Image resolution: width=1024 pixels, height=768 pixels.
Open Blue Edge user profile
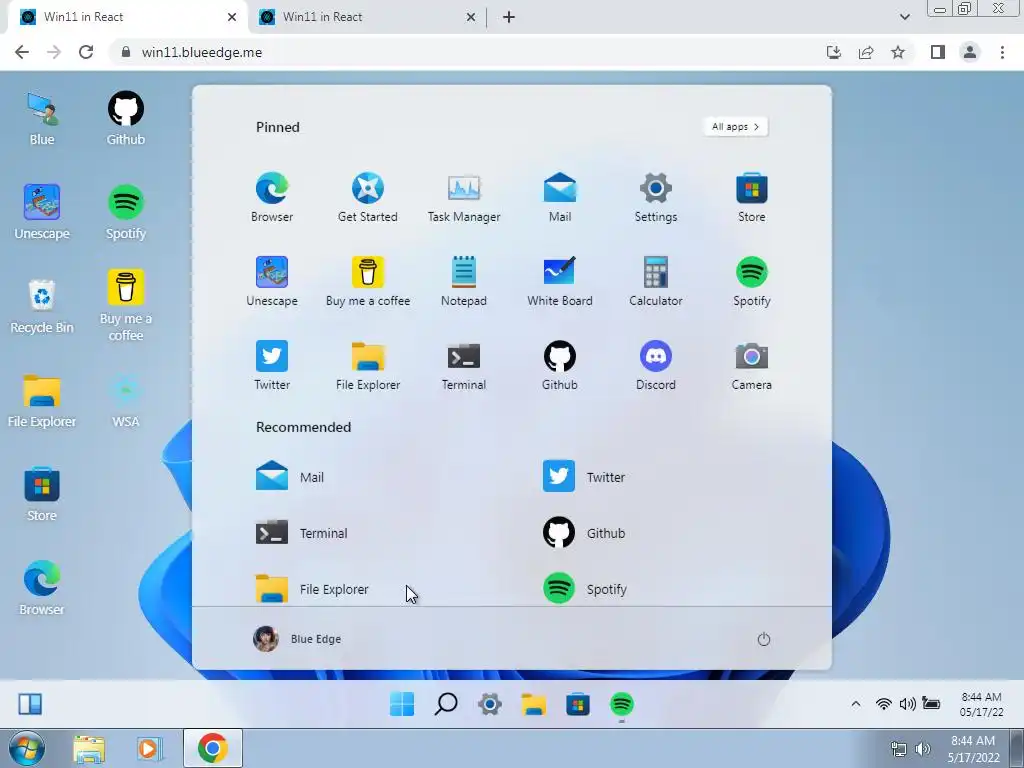[297, 639]
